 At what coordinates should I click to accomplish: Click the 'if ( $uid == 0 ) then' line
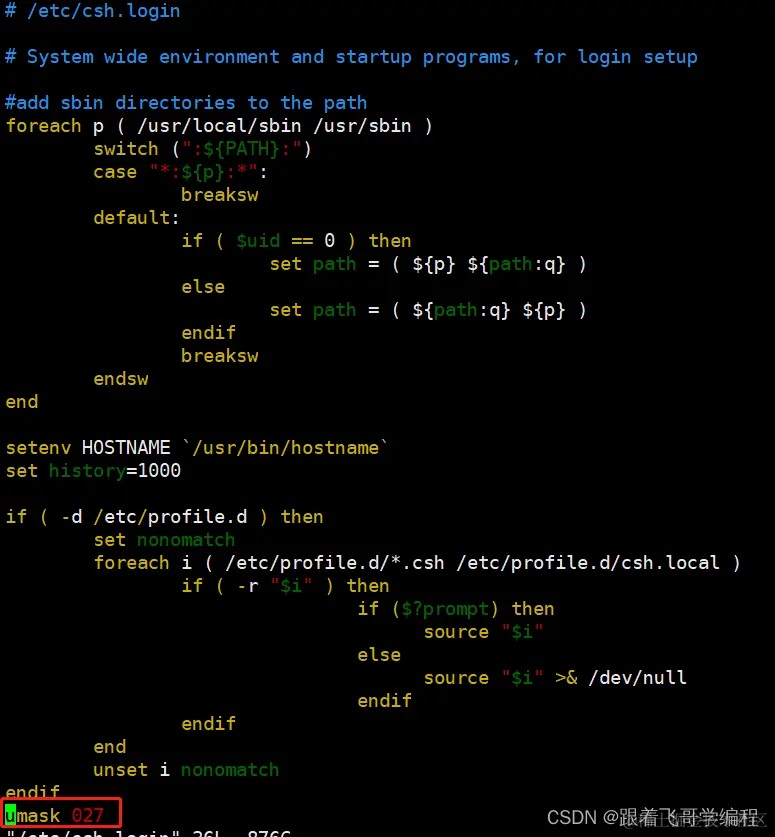coord(296,241)
